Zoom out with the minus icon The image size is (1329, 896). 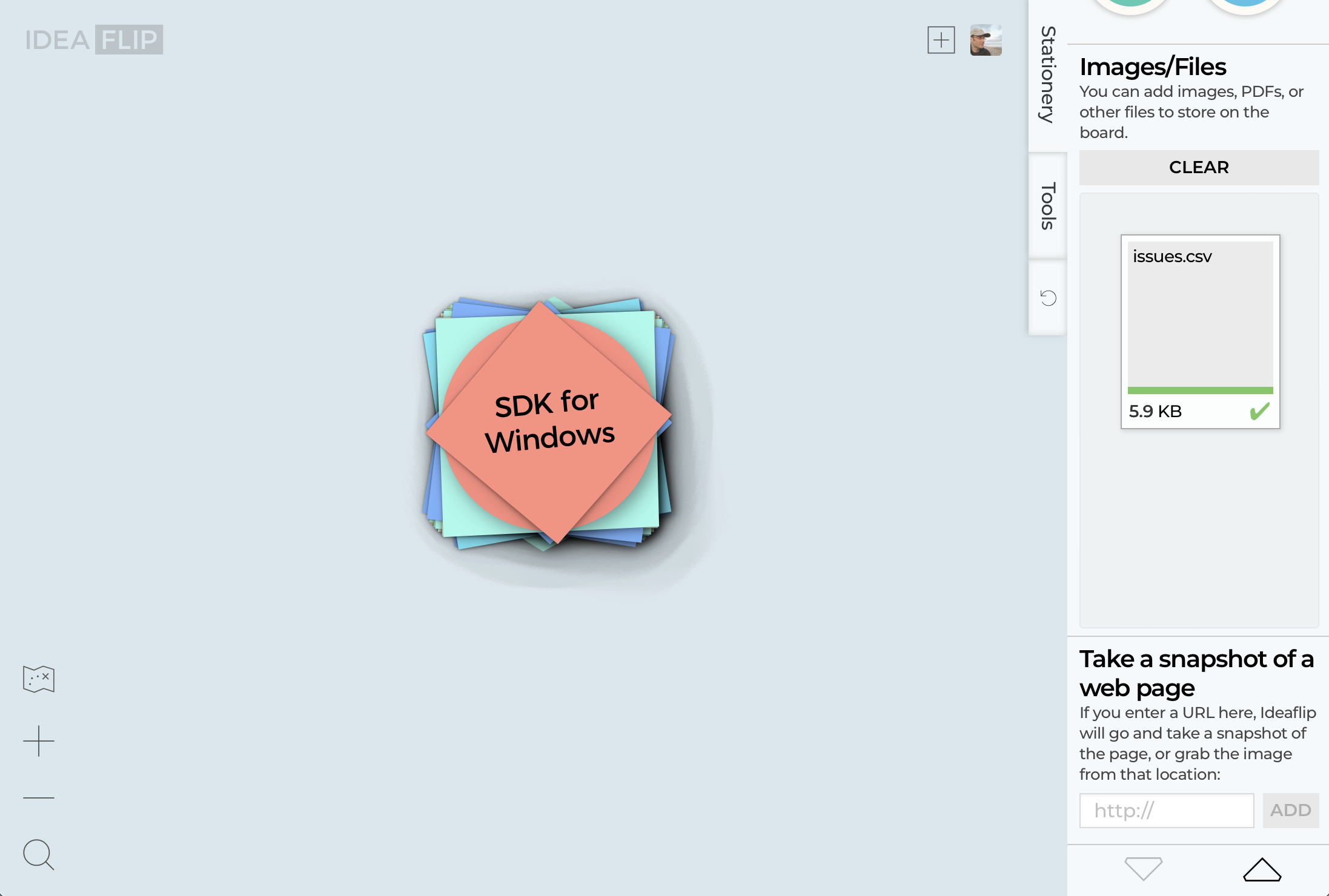pyautogui.click(x=39, y=797)
